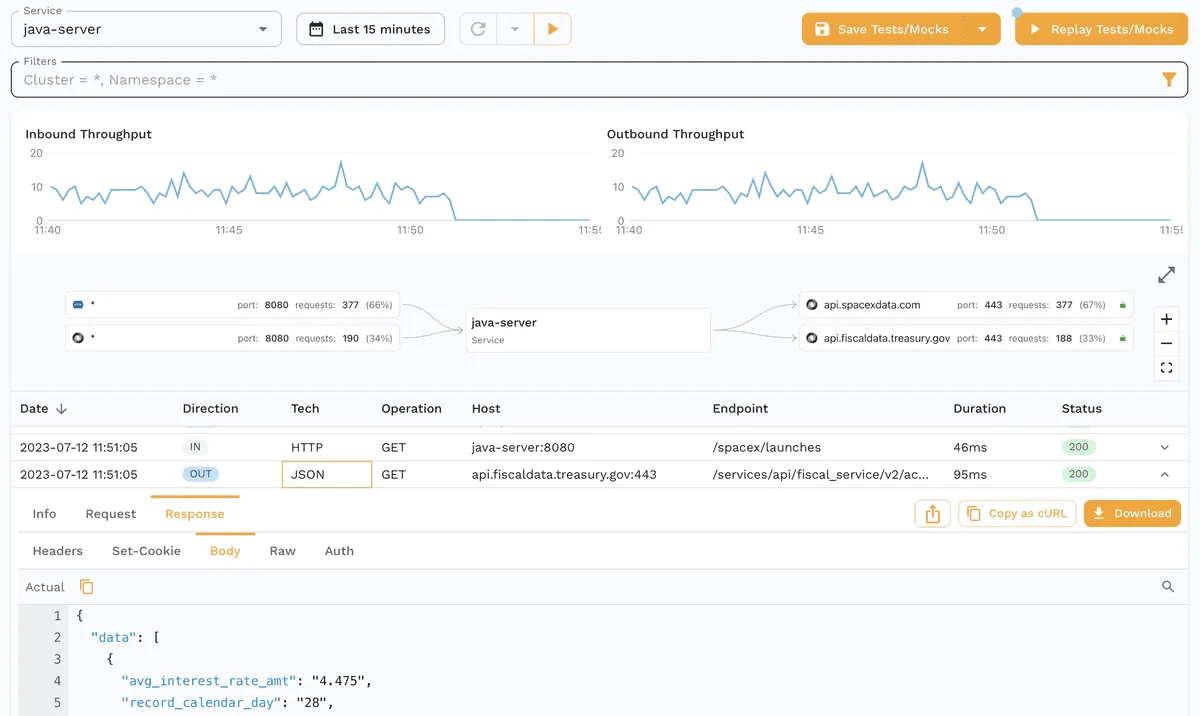Copy the Actual response body via clipboard icon
Viewport: 1200px width, 716px height.
click(x=86, y=587)
